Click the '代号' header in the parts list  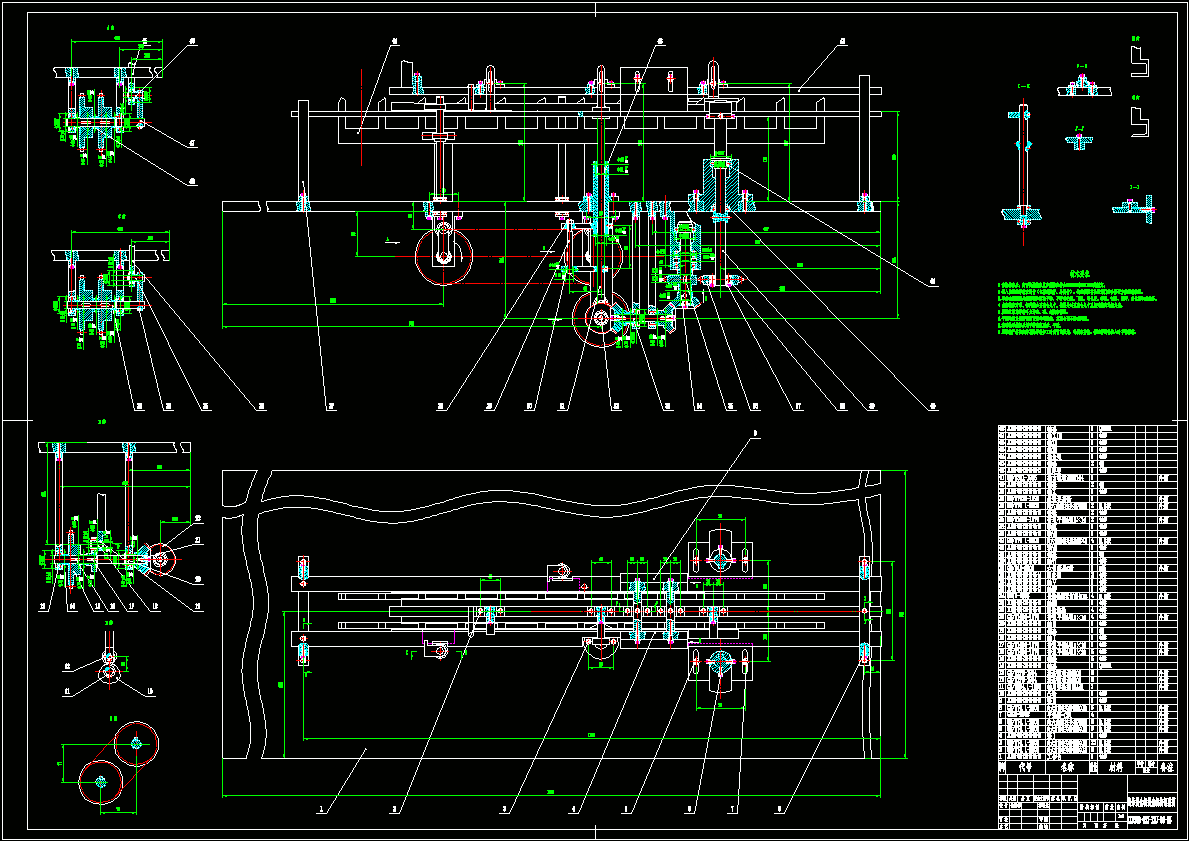tap(1025, 767)
